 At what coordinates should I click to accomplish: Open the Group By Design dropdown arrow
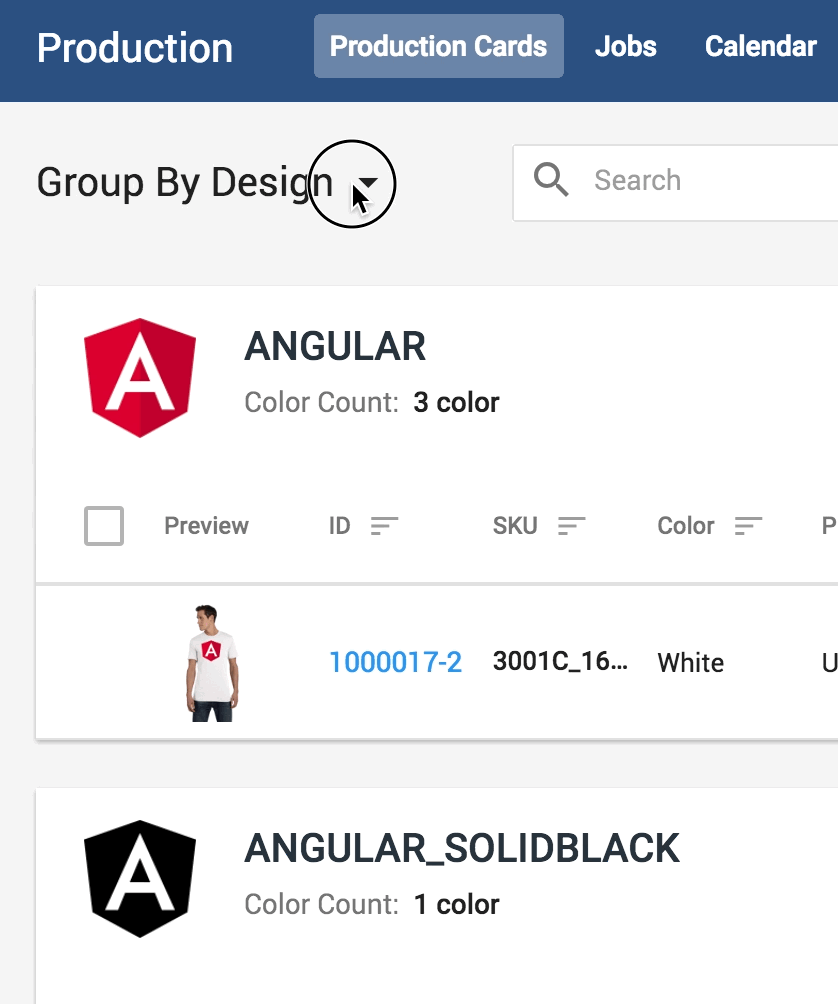pyautogui.click(x=368, y=183)
